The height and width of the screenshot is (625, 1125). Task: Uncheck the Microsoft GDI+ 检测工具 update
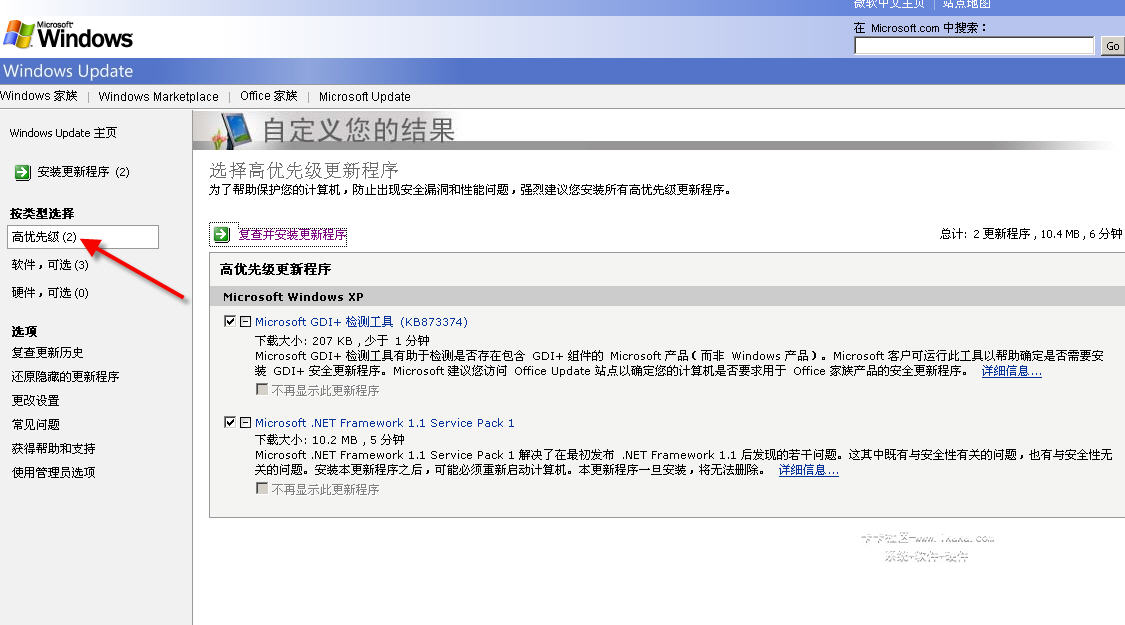point(230,321)
